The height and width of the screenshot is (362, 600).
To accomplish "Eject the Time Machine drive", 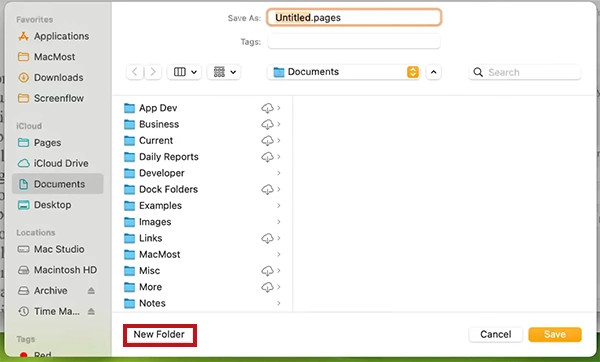I will pyautogui.click(x=91, y=311).
